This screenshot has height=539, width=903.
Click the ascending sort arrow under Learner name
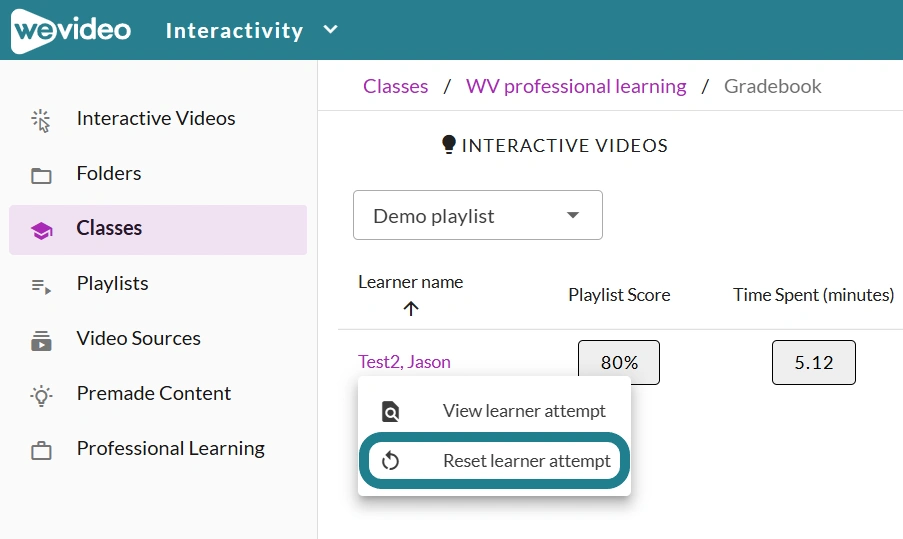click(x=411, y=309)
